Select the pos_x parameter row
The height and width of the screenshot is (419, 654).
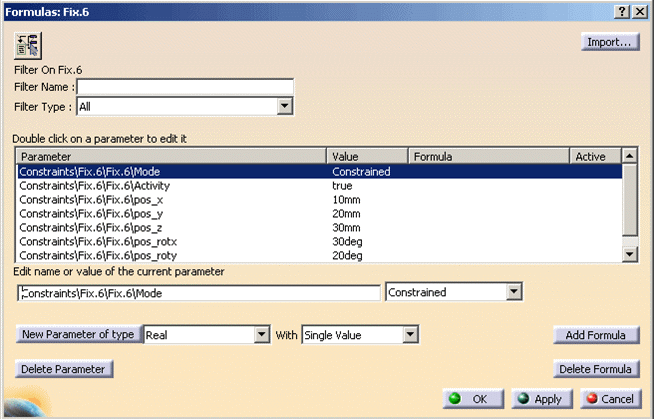pos(173,199)
